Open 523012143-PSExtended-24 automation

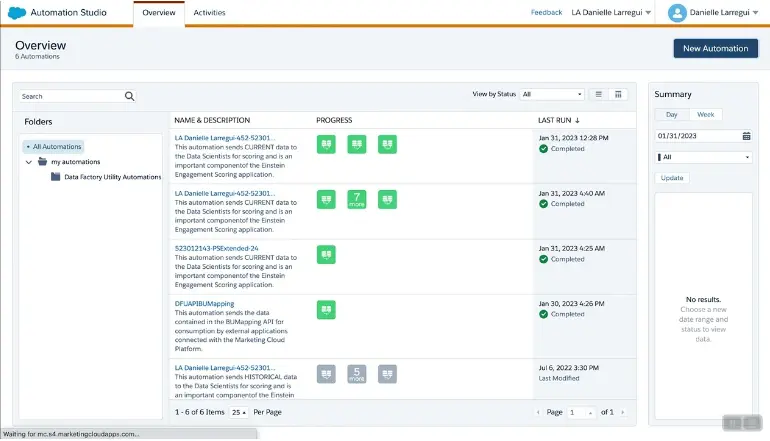pyautogui.click(x=217, y=248)
